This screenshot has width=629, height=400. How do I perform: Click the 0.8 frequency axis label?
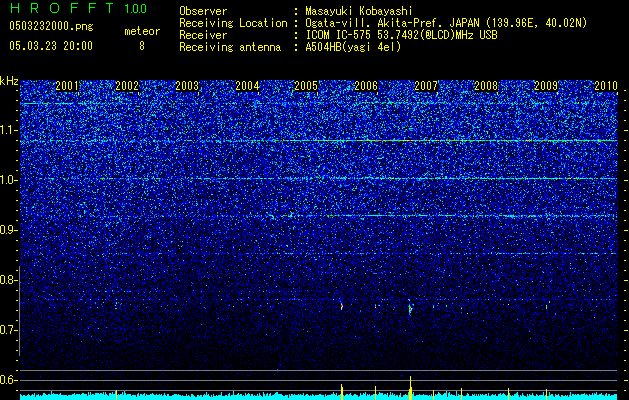coord(9,280)
